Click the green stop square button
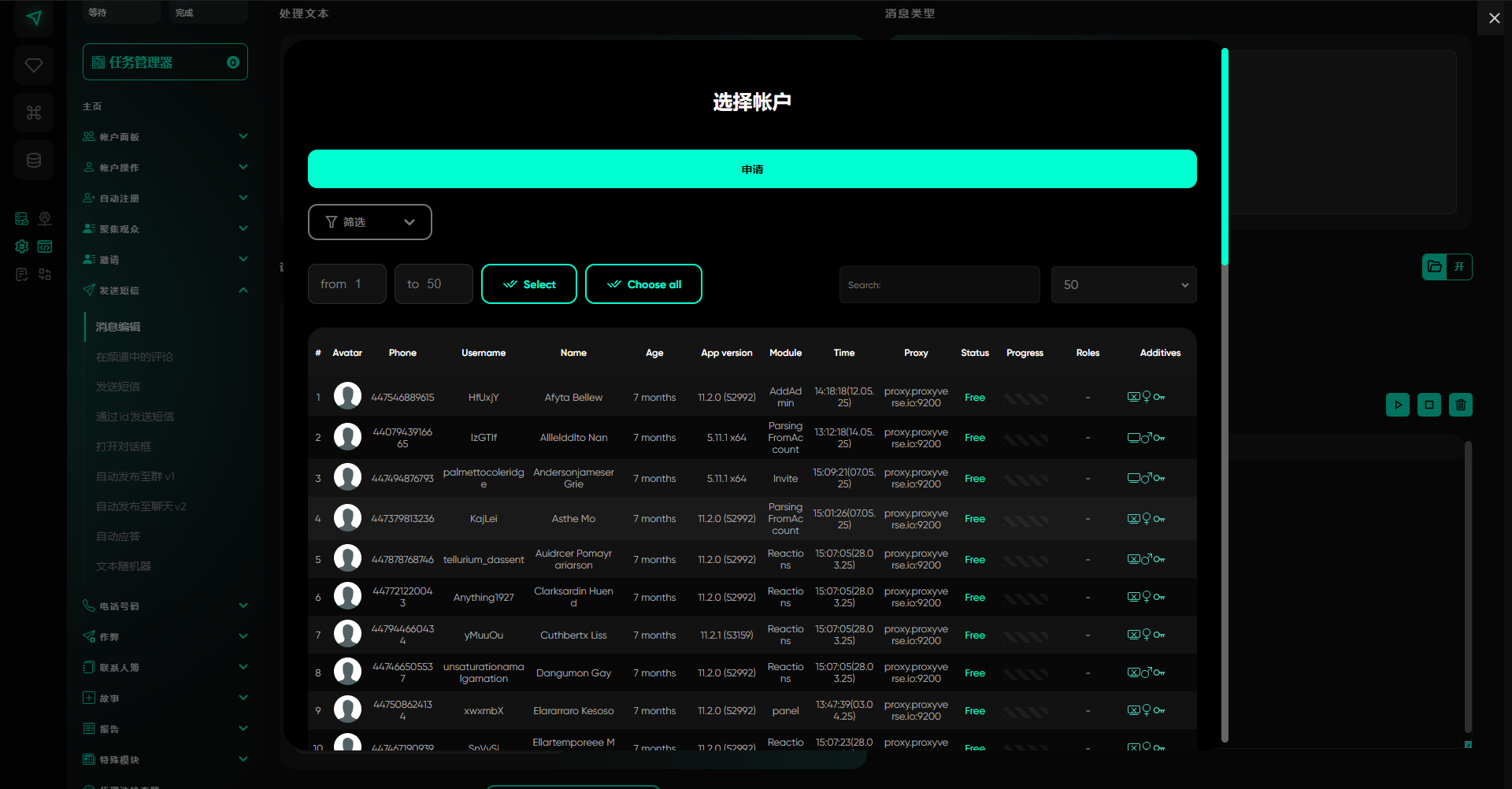This screenshot has width=1512, height=789. click(1429, 405)
